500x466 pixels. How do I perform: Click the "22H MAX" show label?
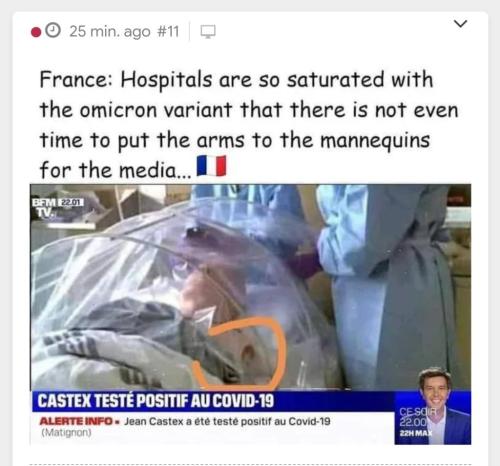click(416, 433)
